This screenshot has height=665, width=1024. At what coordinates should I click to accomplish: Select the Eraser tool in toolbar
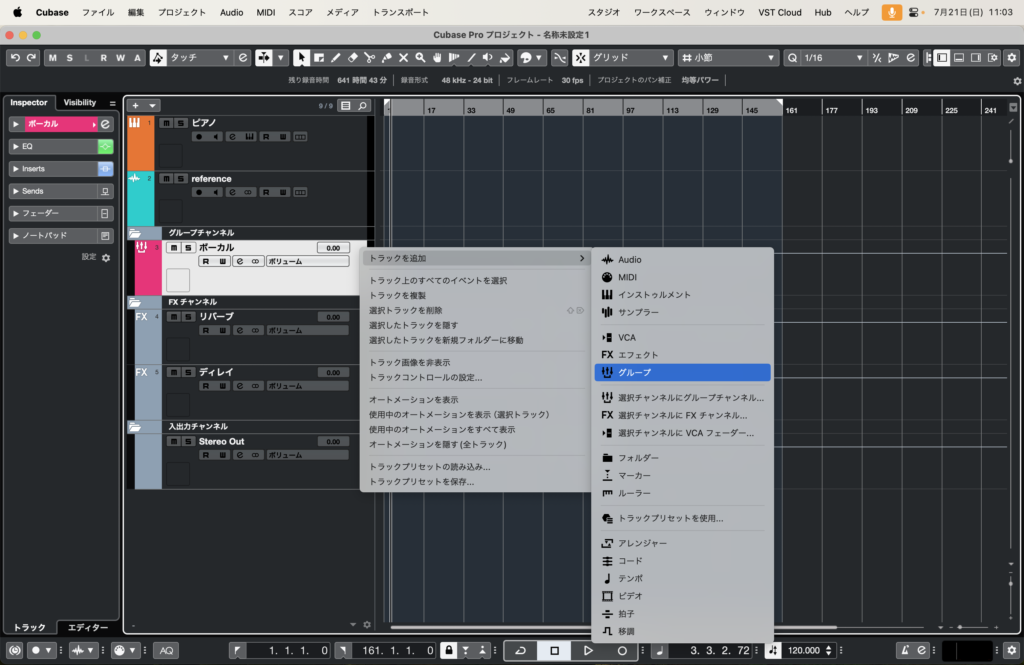click(x=353, y=58)
